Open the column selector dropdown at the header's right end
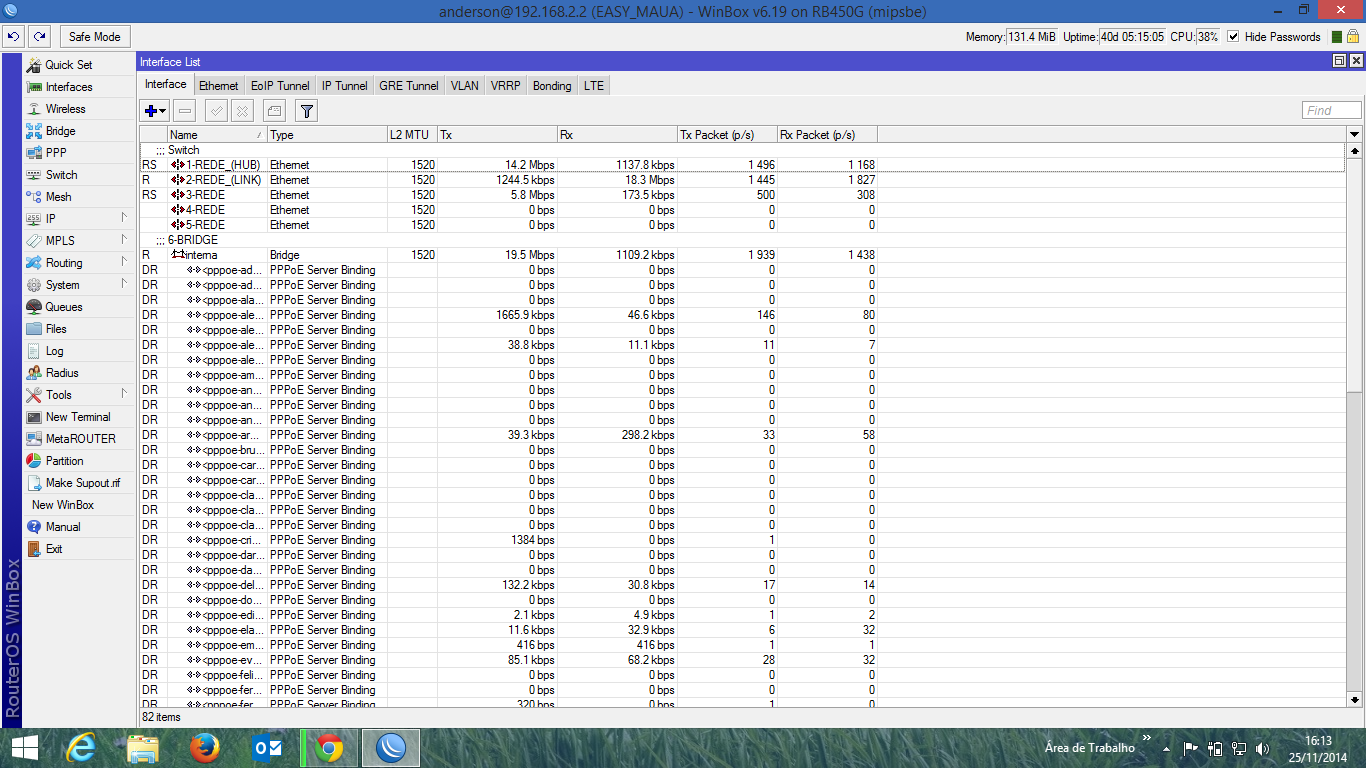 (x=1353, y=135)
